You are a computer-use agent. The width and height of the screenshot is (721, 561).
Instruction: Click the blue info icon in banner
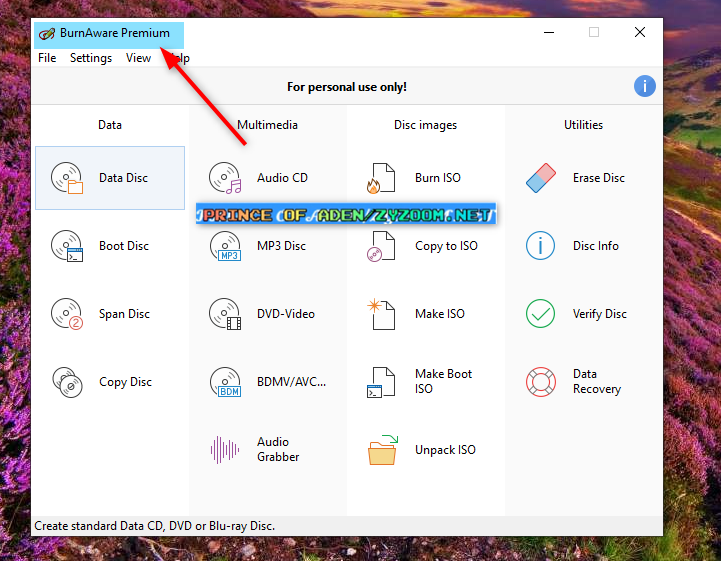tap(645, 86)
